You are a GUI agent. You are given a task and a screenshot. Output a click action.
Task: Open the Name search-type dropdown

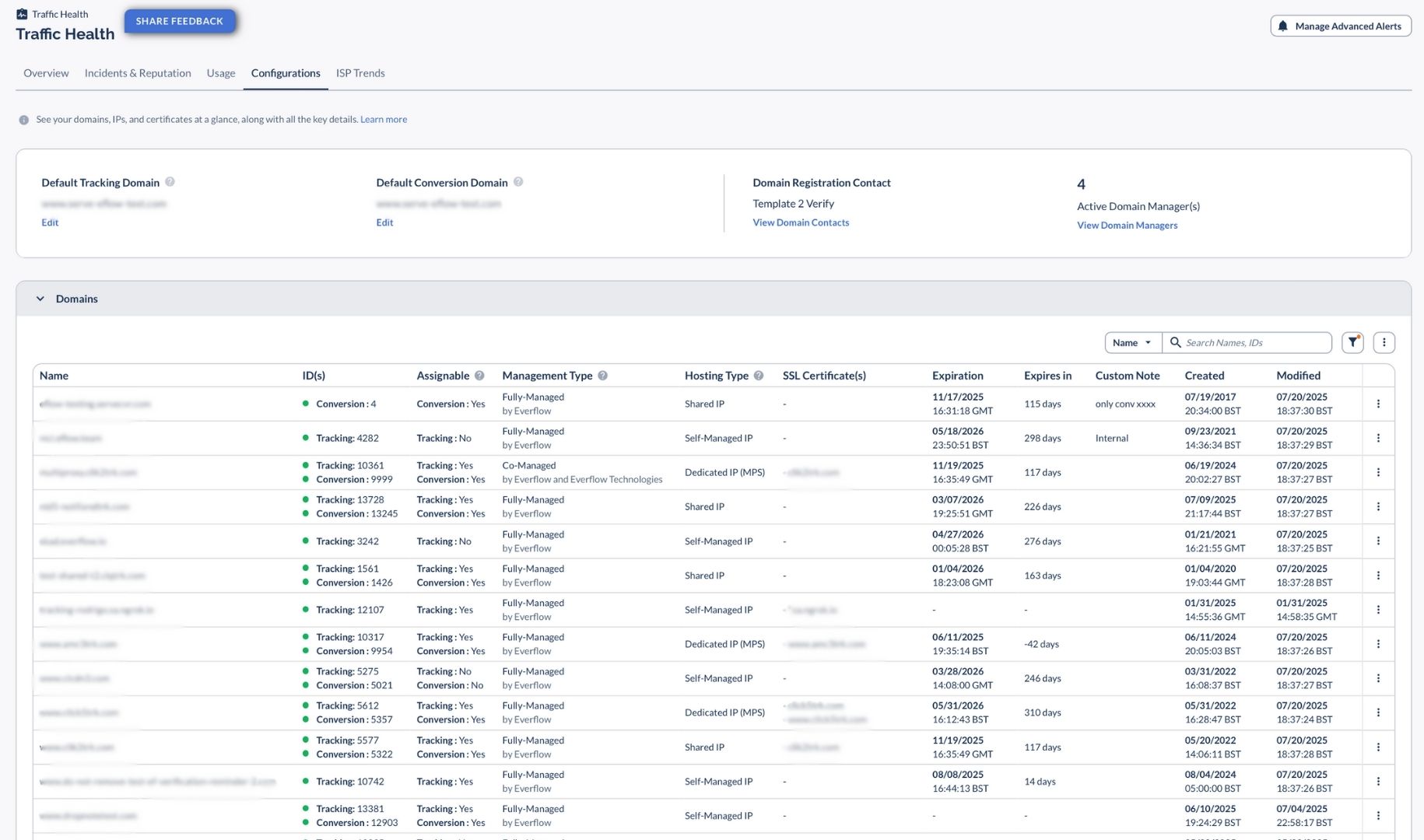[1133, 342]
